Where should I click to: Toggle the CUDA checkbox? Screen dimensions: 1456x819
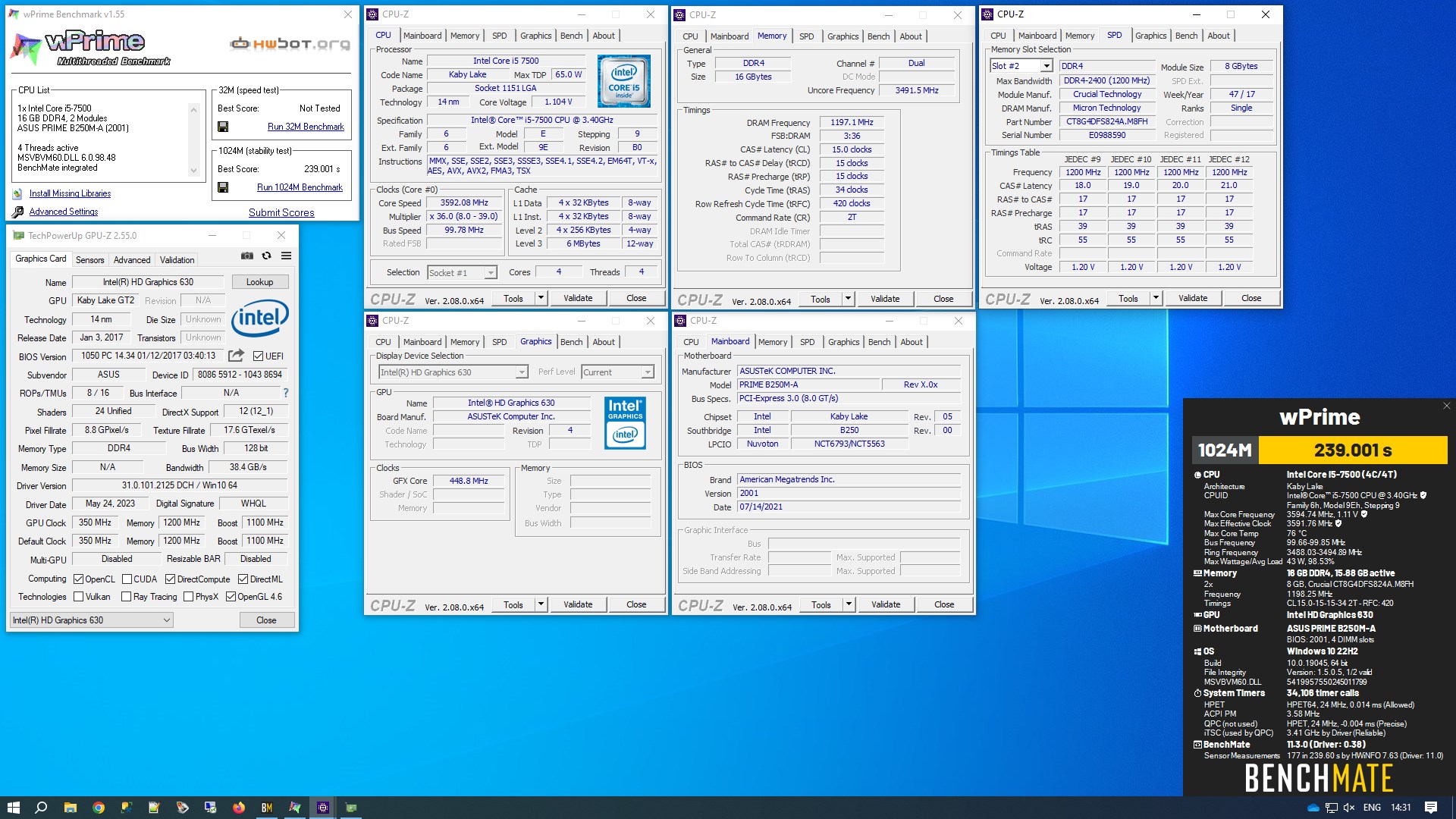coord(127,579)
